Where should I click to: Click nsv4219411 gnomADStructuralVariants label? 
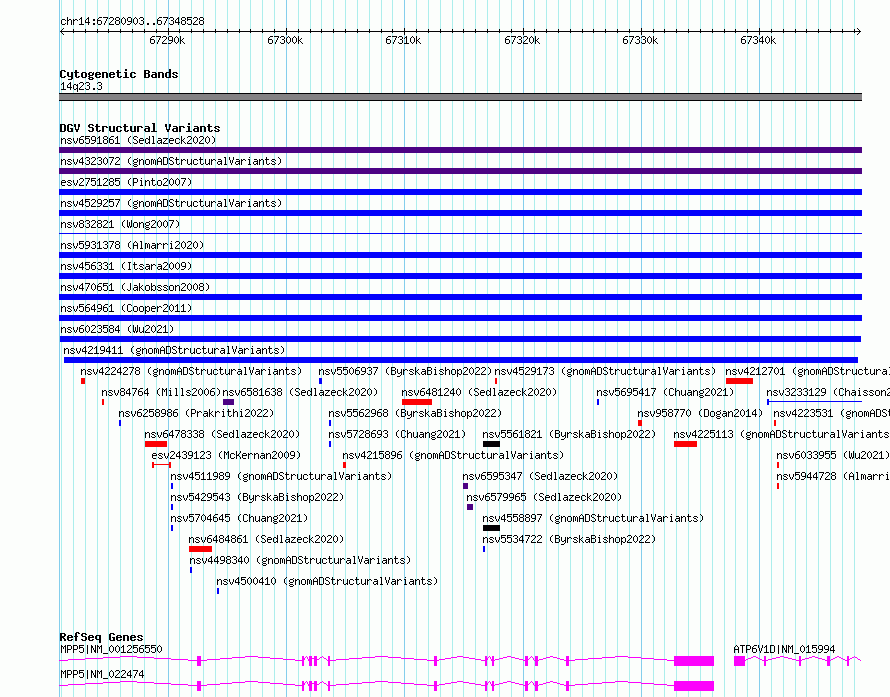[x=174, y=350]
